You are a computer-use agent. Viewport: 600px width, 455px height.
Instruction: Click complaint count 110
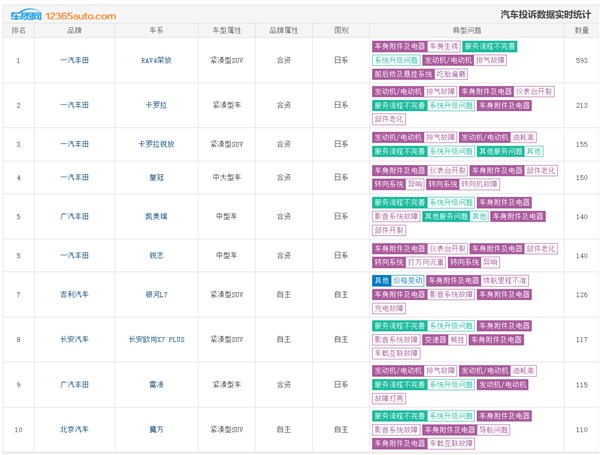tap(582, 430)
